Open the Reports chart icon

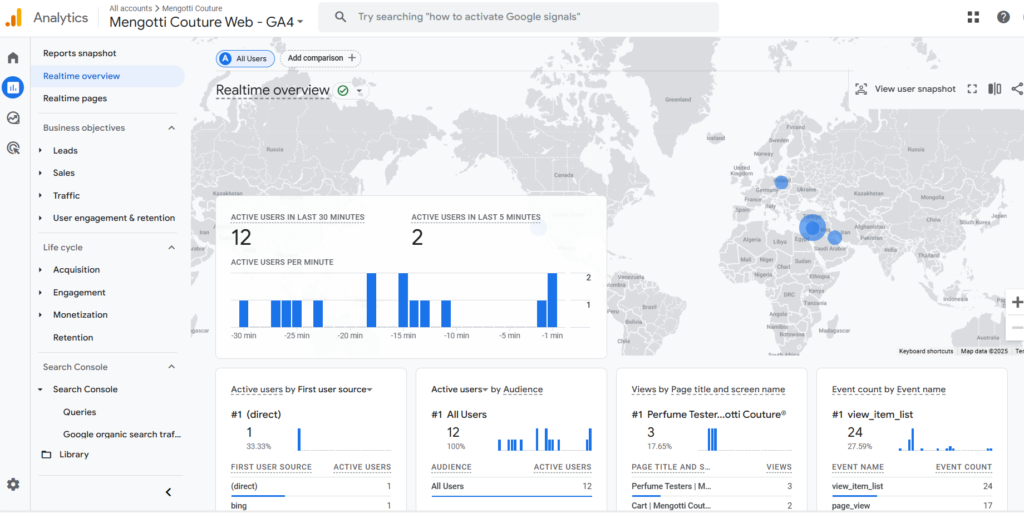pos(13,87)
